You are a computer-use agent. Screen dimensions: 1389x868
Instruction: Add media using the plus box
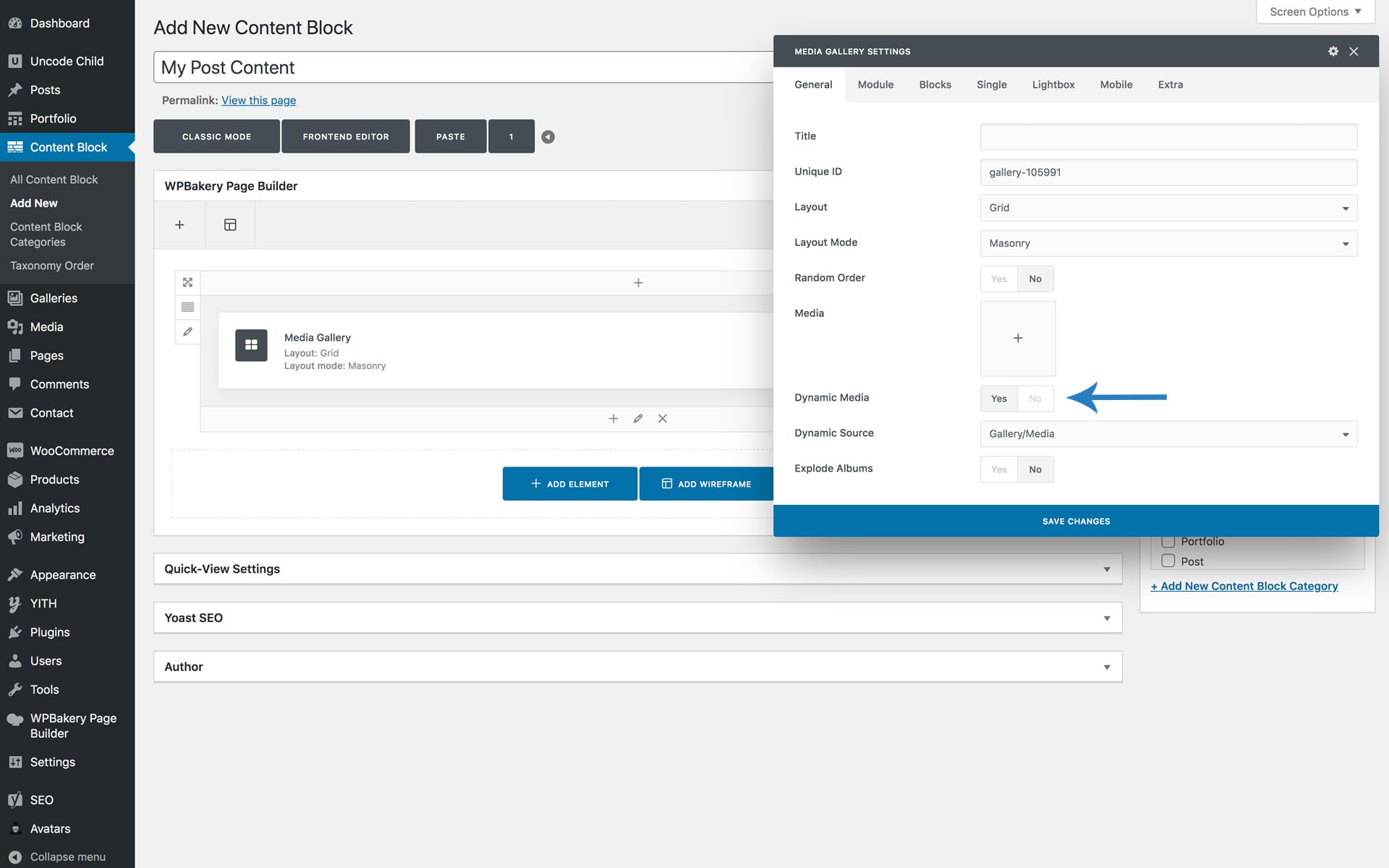click(x=1017, y=339)
